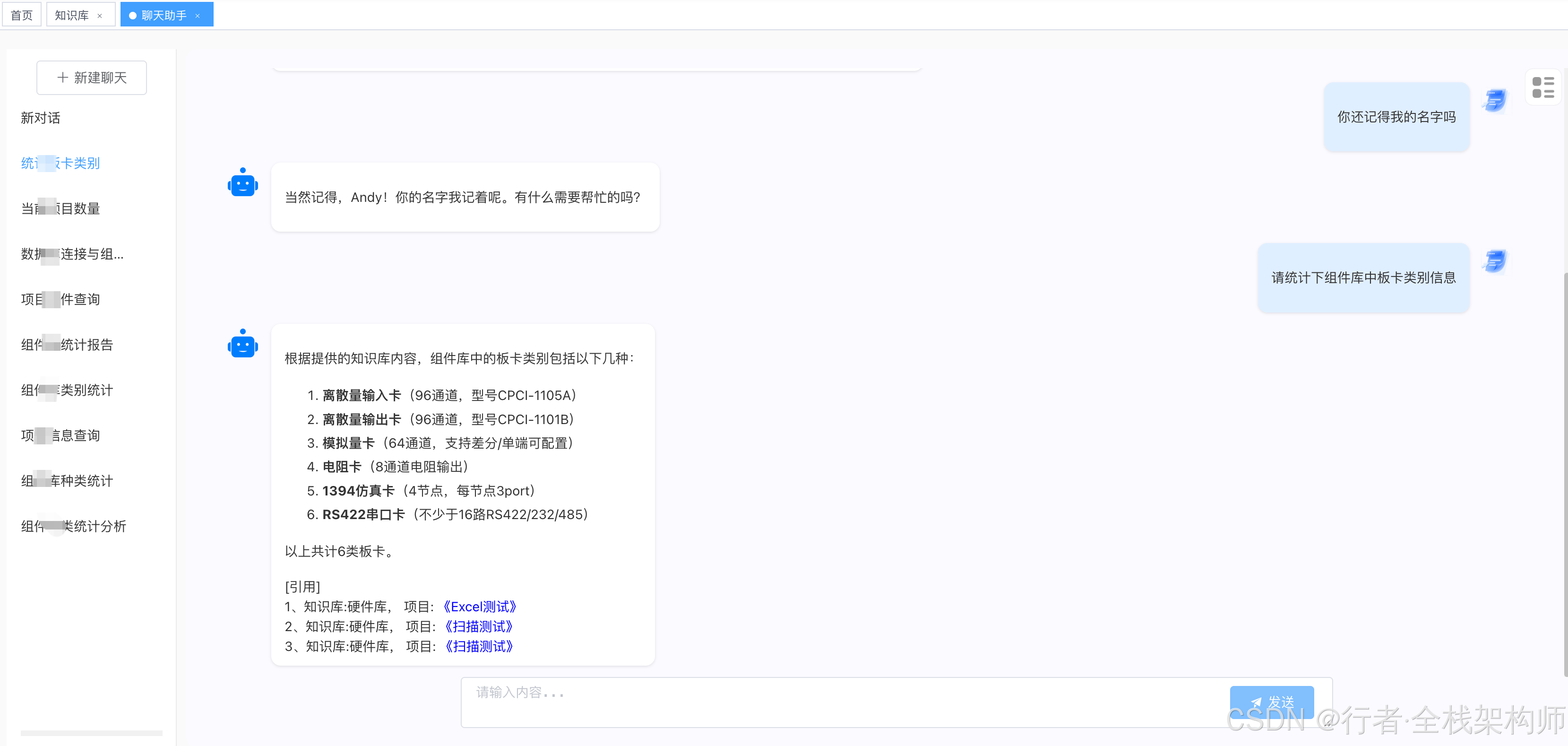
Task: Close the 知识库 tab
Action: [x=100, y=16]
